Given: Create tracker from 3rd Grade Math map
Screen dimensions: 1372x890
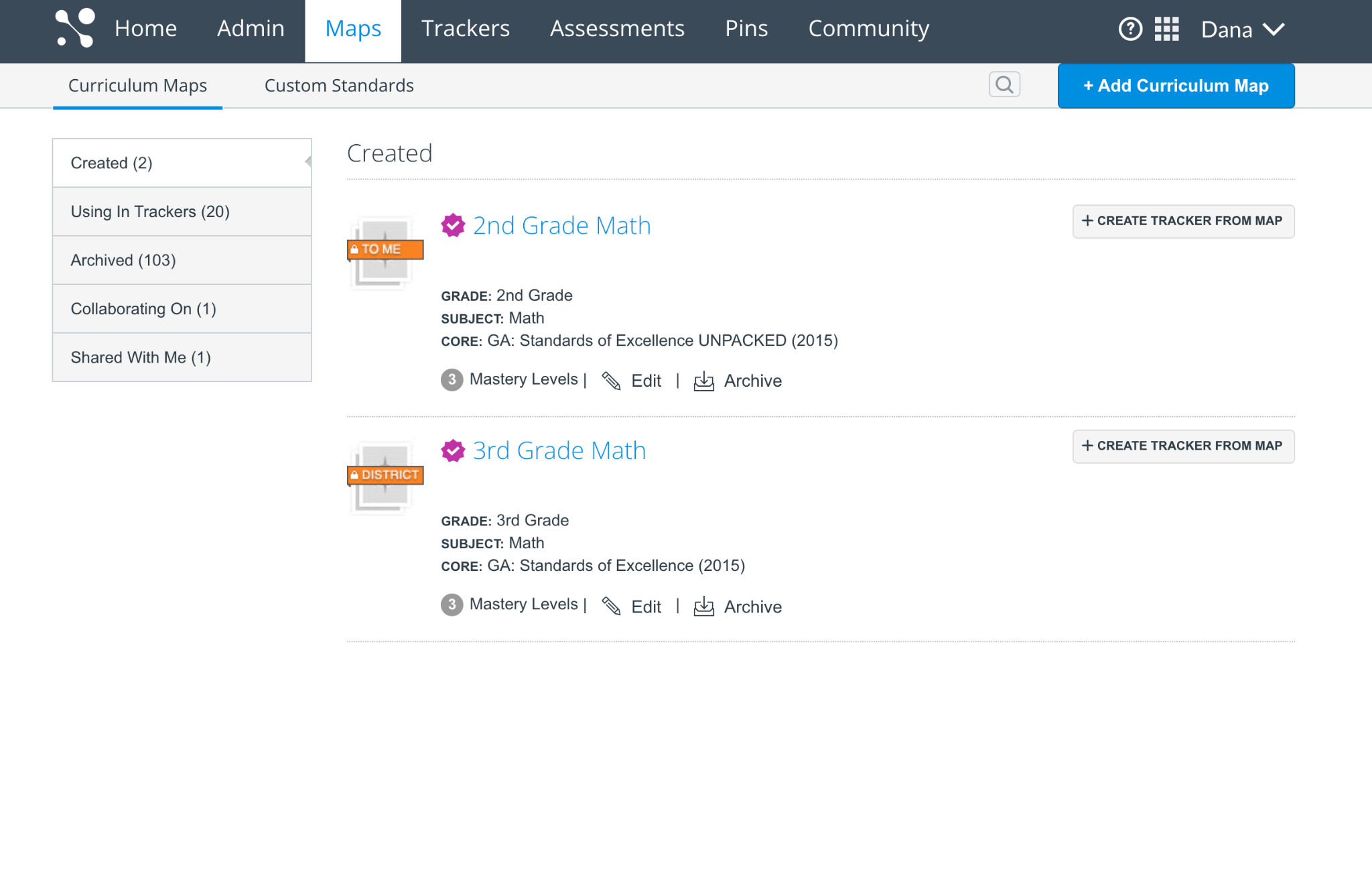Looking at the screenshot, I should pyautogui.click(x=1183, y=446).
